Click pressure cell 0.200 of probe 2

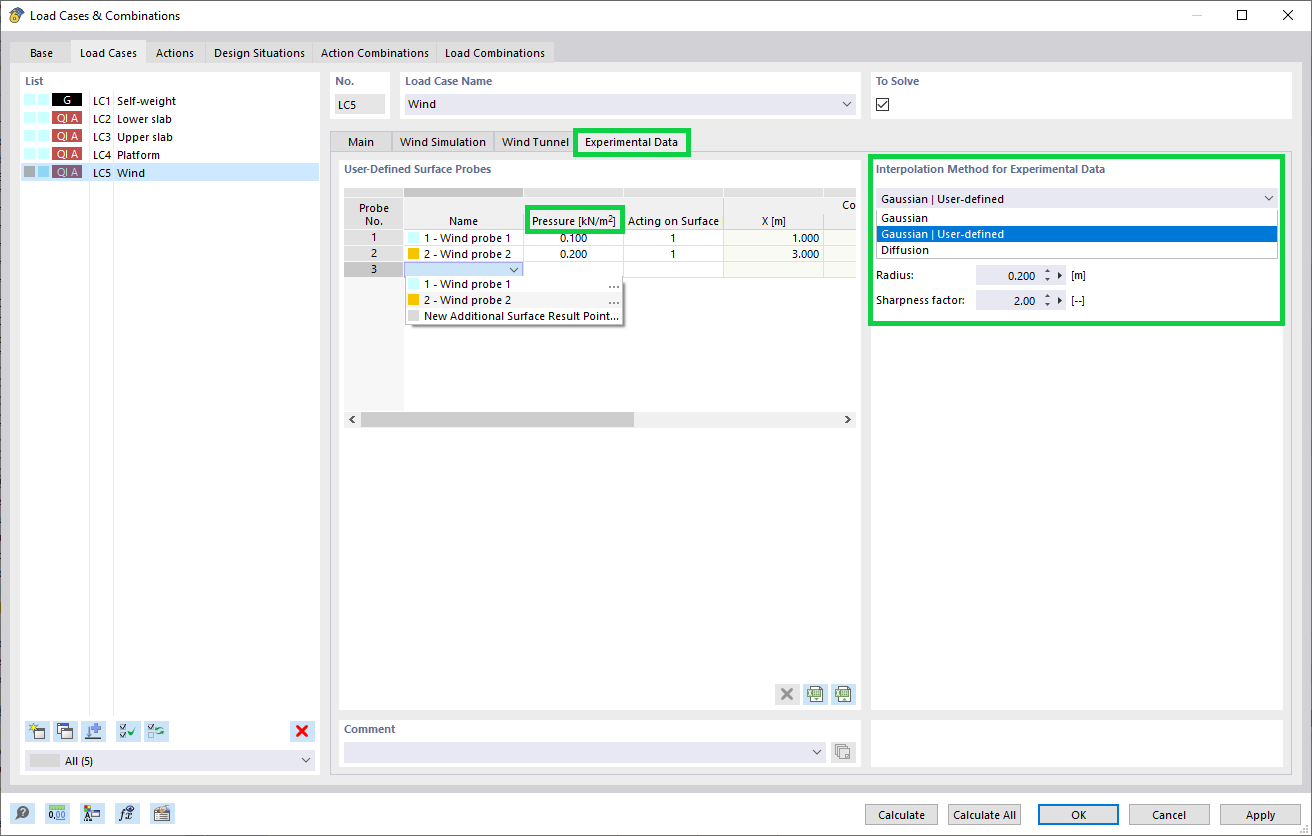[573, 254]
